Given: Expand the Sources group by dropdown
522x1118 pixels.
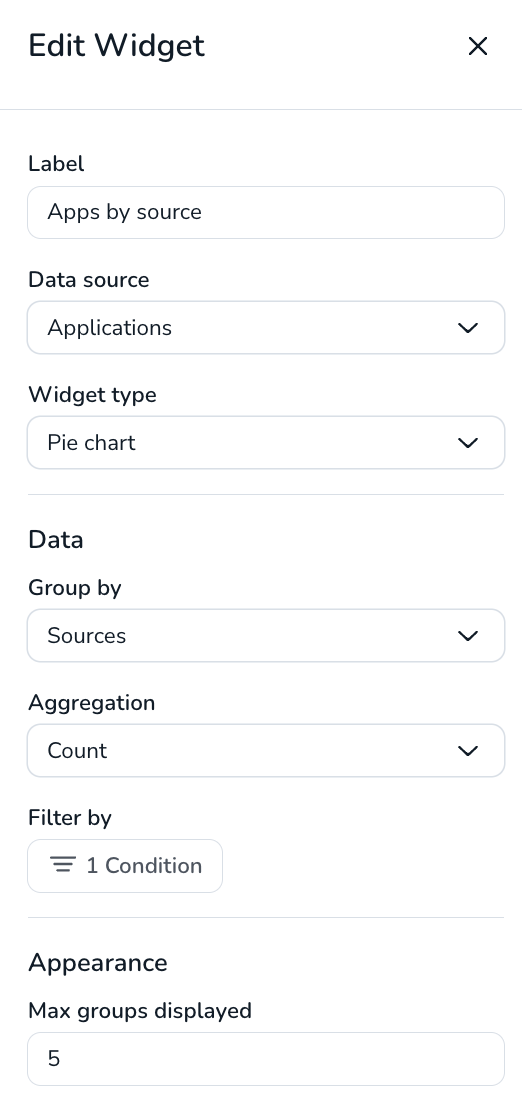Looking at the screenshot, I should [266, 636].
